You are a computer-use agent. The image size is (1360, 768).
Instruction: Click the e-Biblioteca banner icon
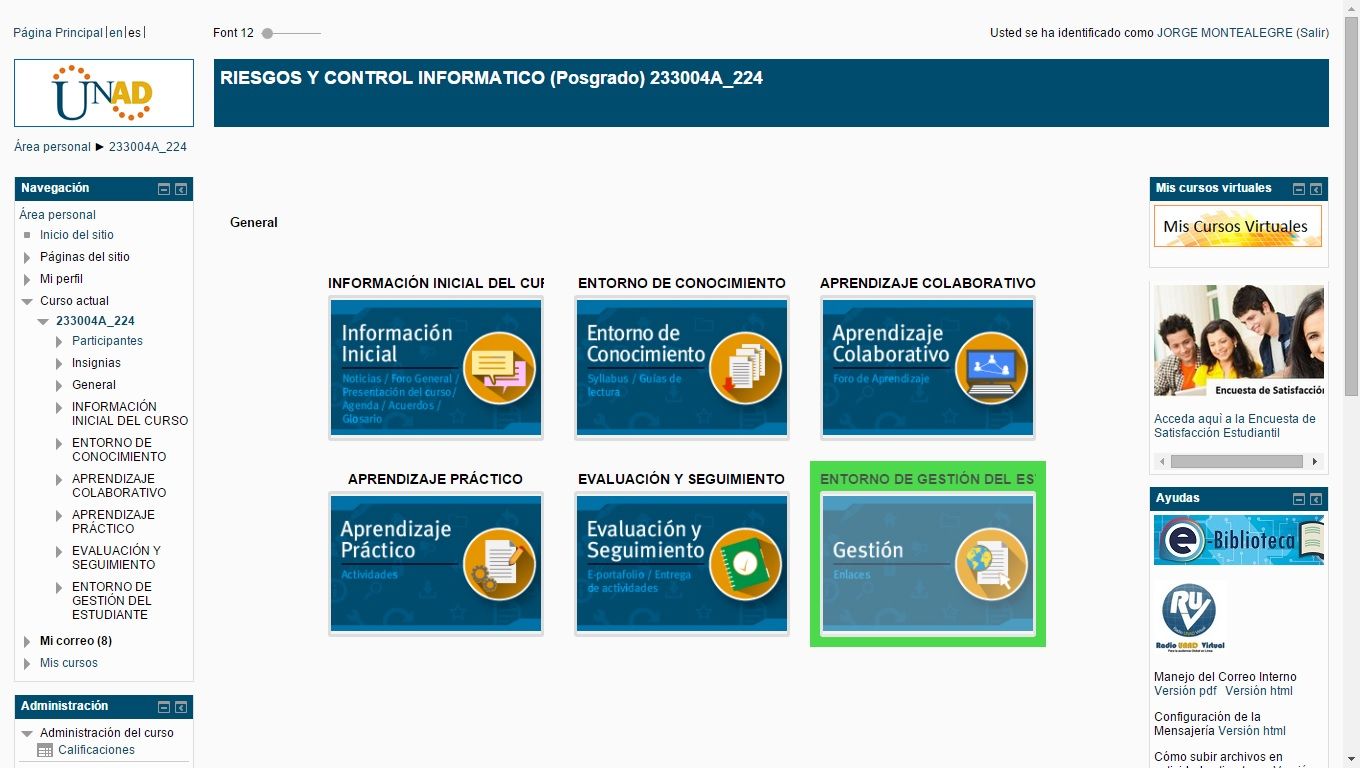[x=1239, y=540]
